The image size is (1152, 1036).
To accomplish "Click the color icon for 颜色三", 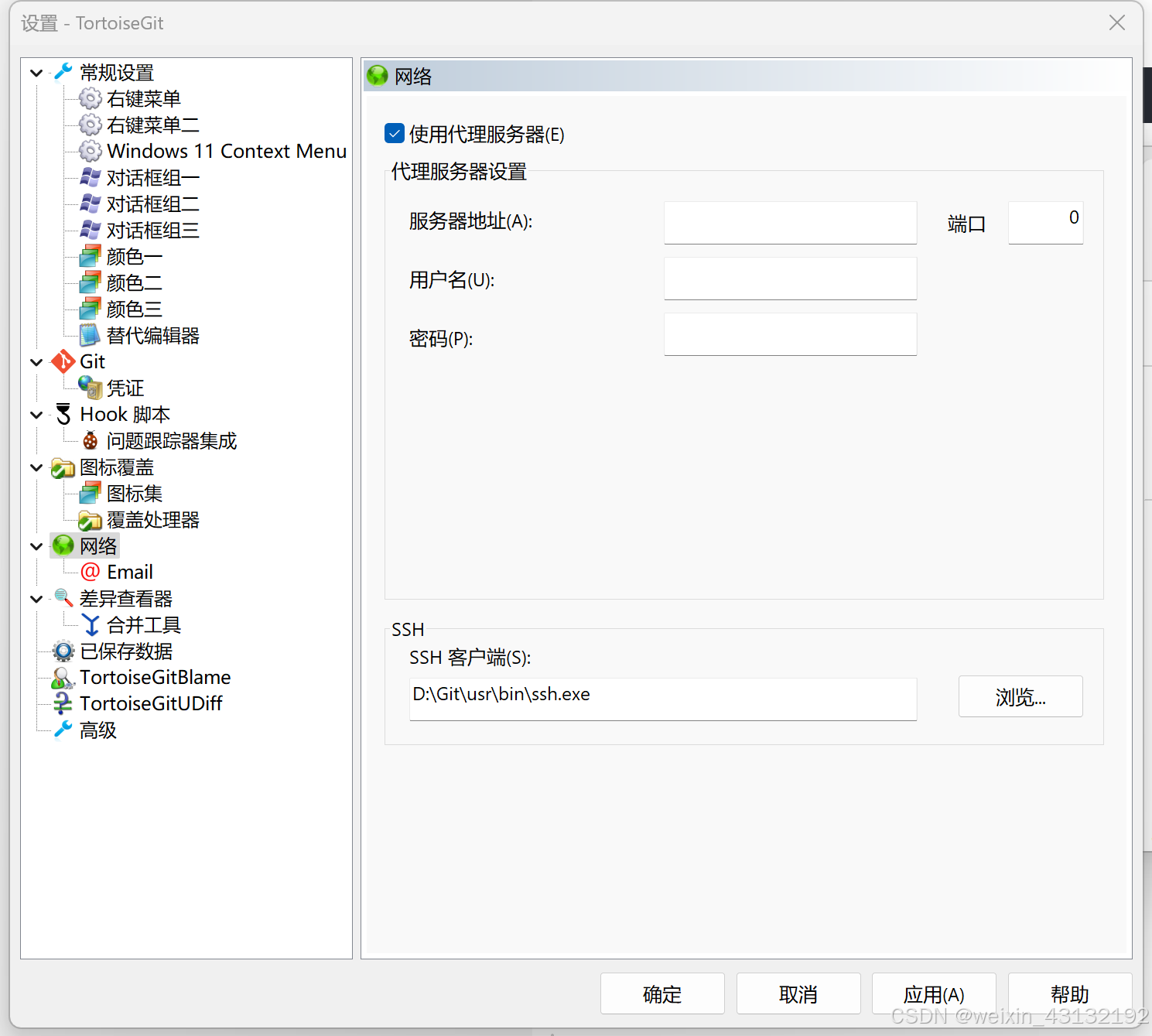I will (x=91, y=309).
